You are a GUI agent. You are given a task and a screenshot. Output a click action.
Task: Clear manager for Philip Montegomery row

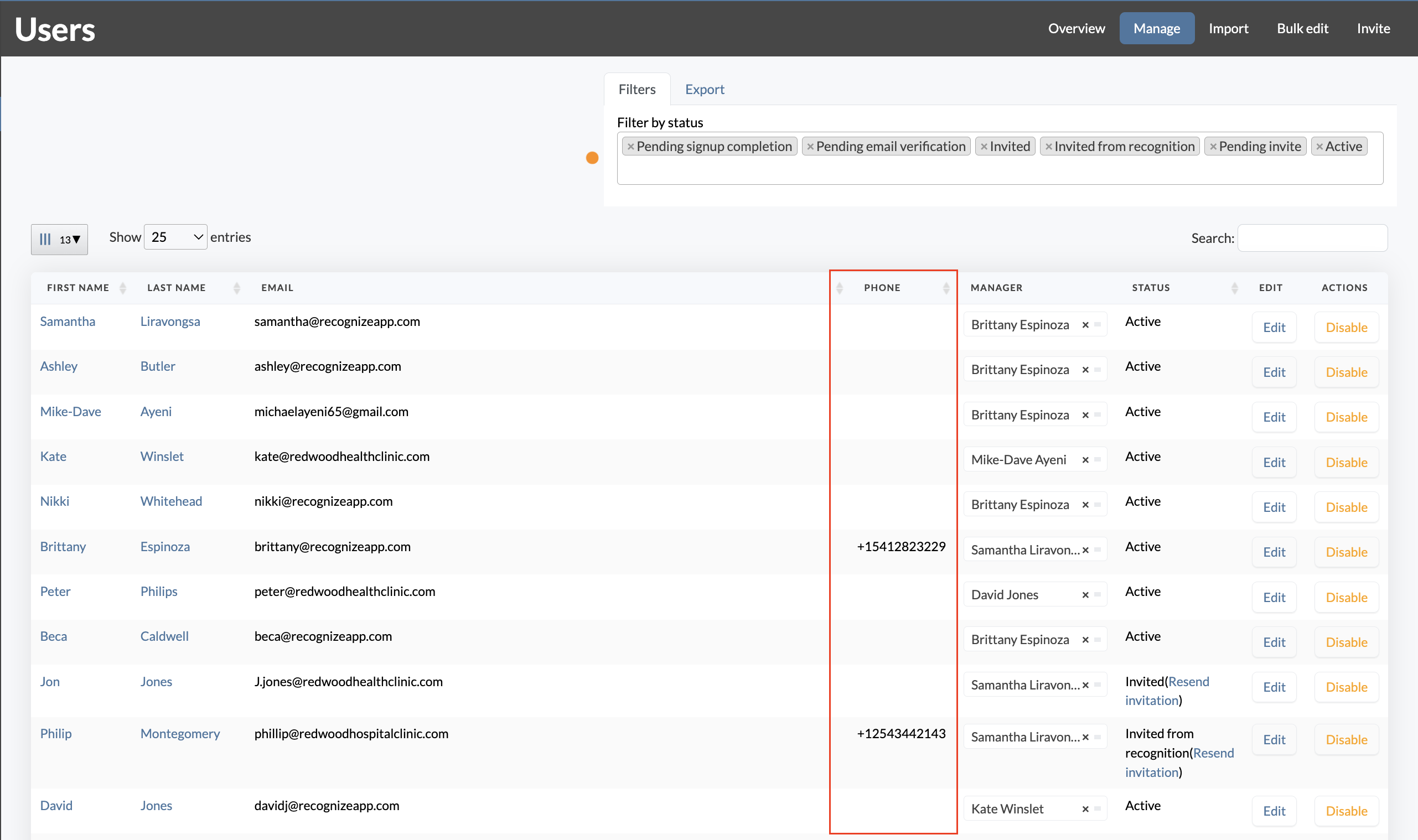point(1085,737)
